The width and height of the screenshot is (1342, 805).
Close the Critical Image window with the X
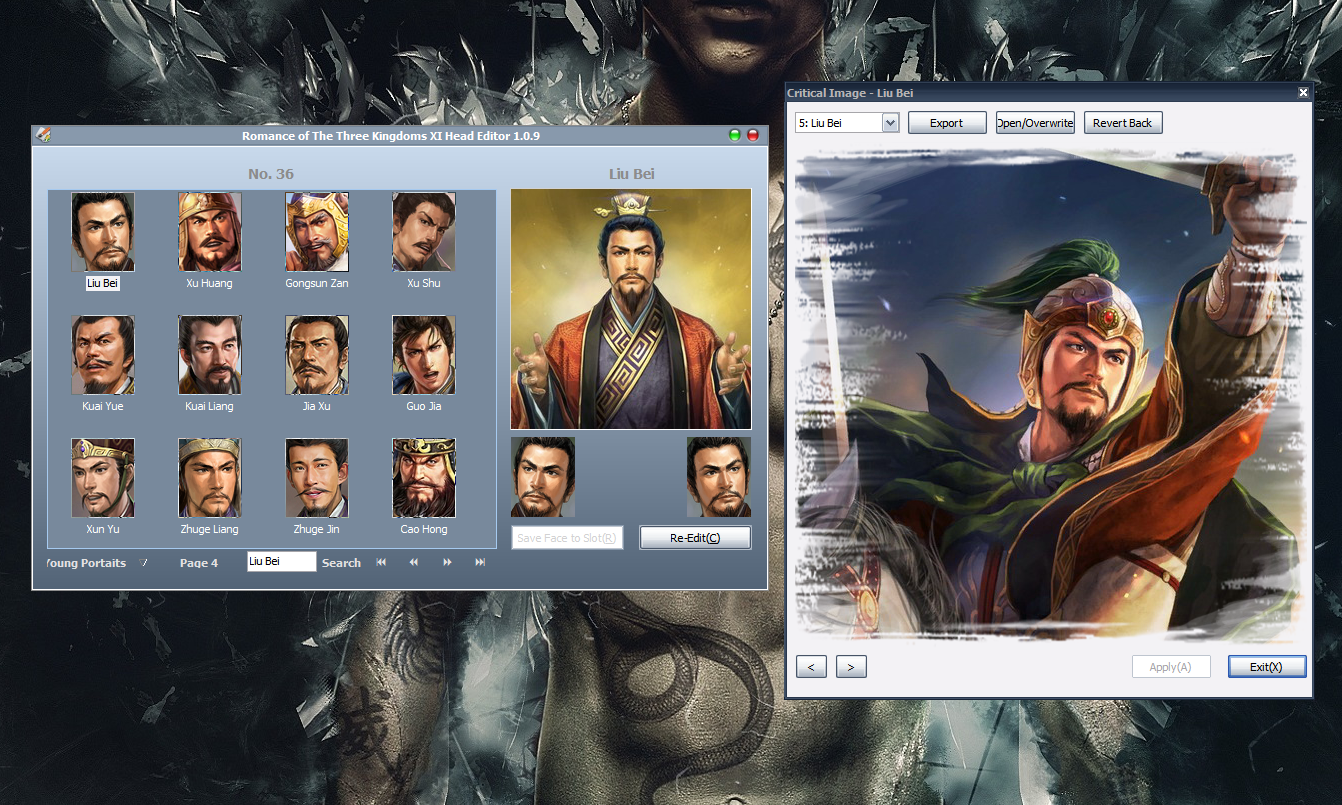coord(1303,92)
